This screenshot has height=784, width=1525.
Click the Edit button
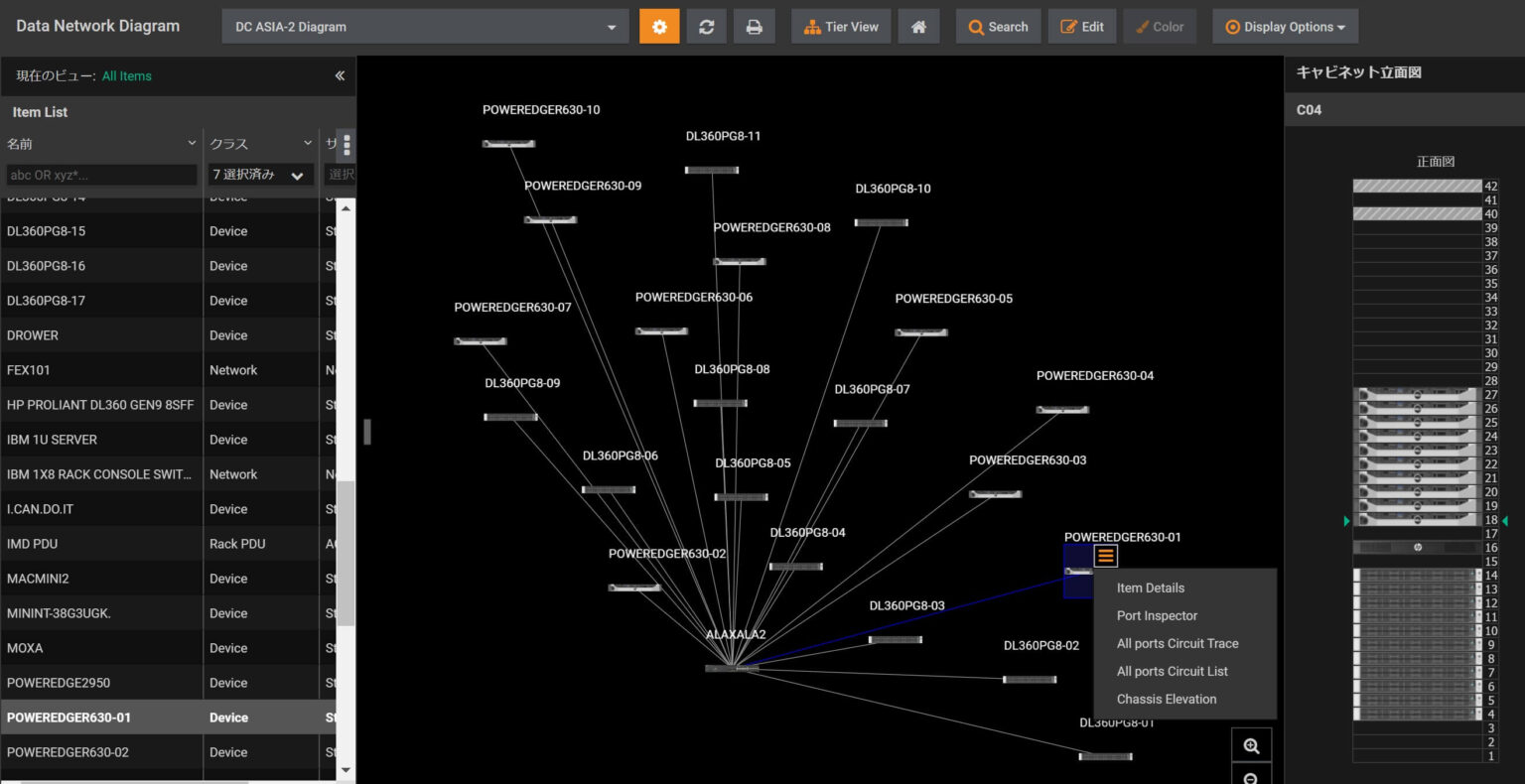coord(1082,27)
